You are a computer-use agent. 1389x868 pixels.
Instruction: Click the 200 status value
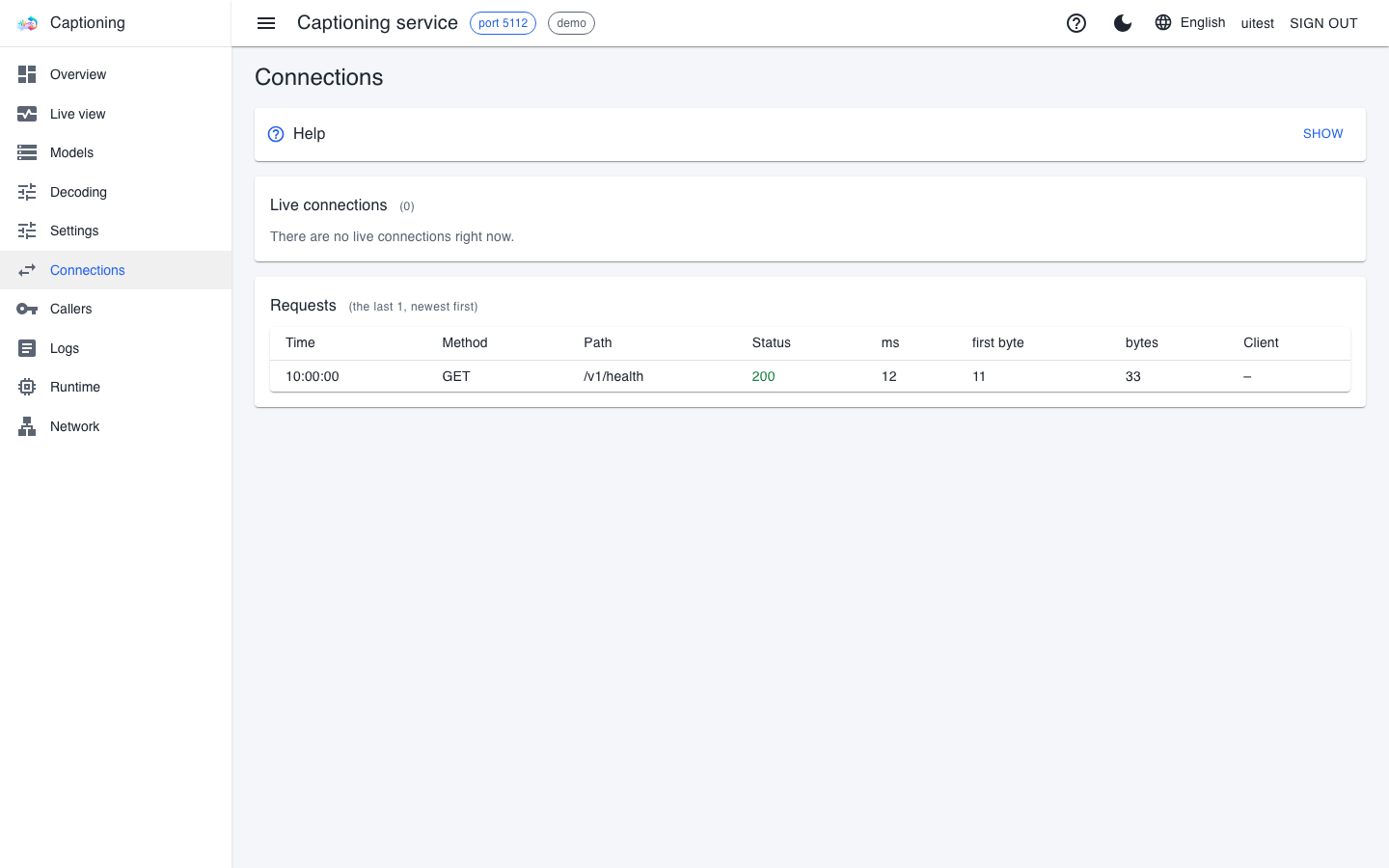point(763,376)
